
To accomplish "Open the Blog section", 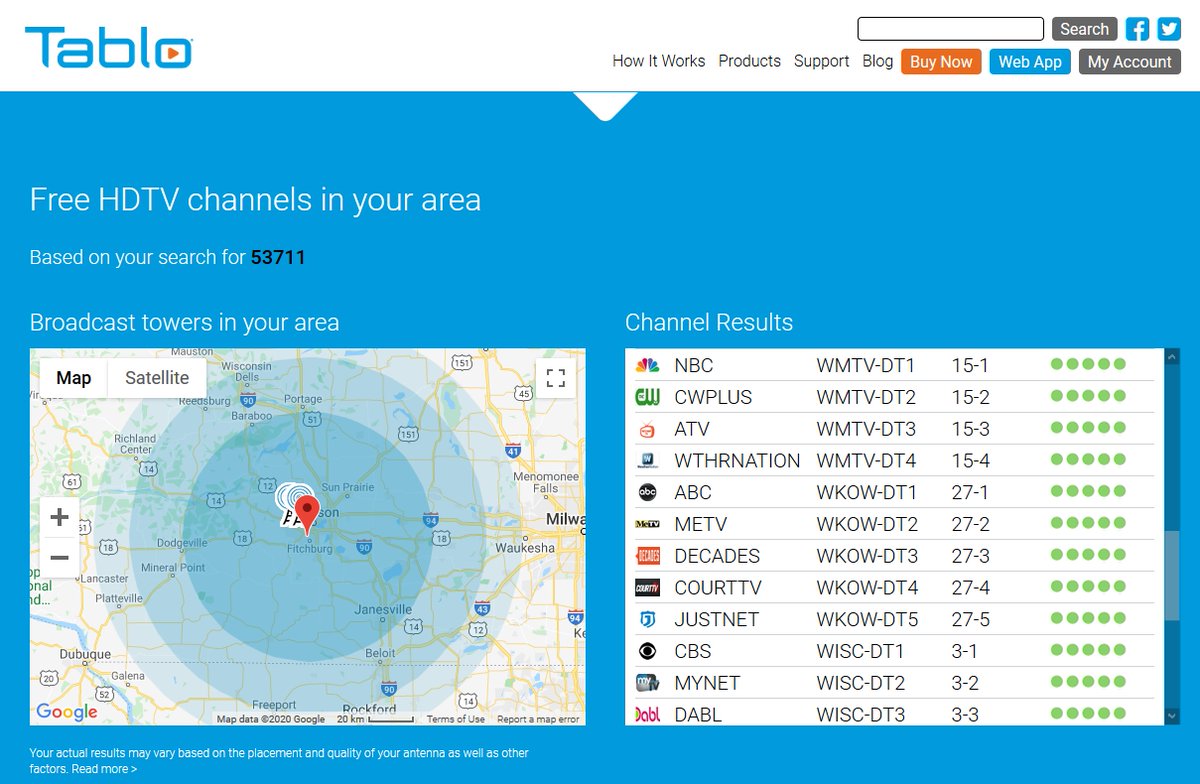I will click(x=877, y=61).
